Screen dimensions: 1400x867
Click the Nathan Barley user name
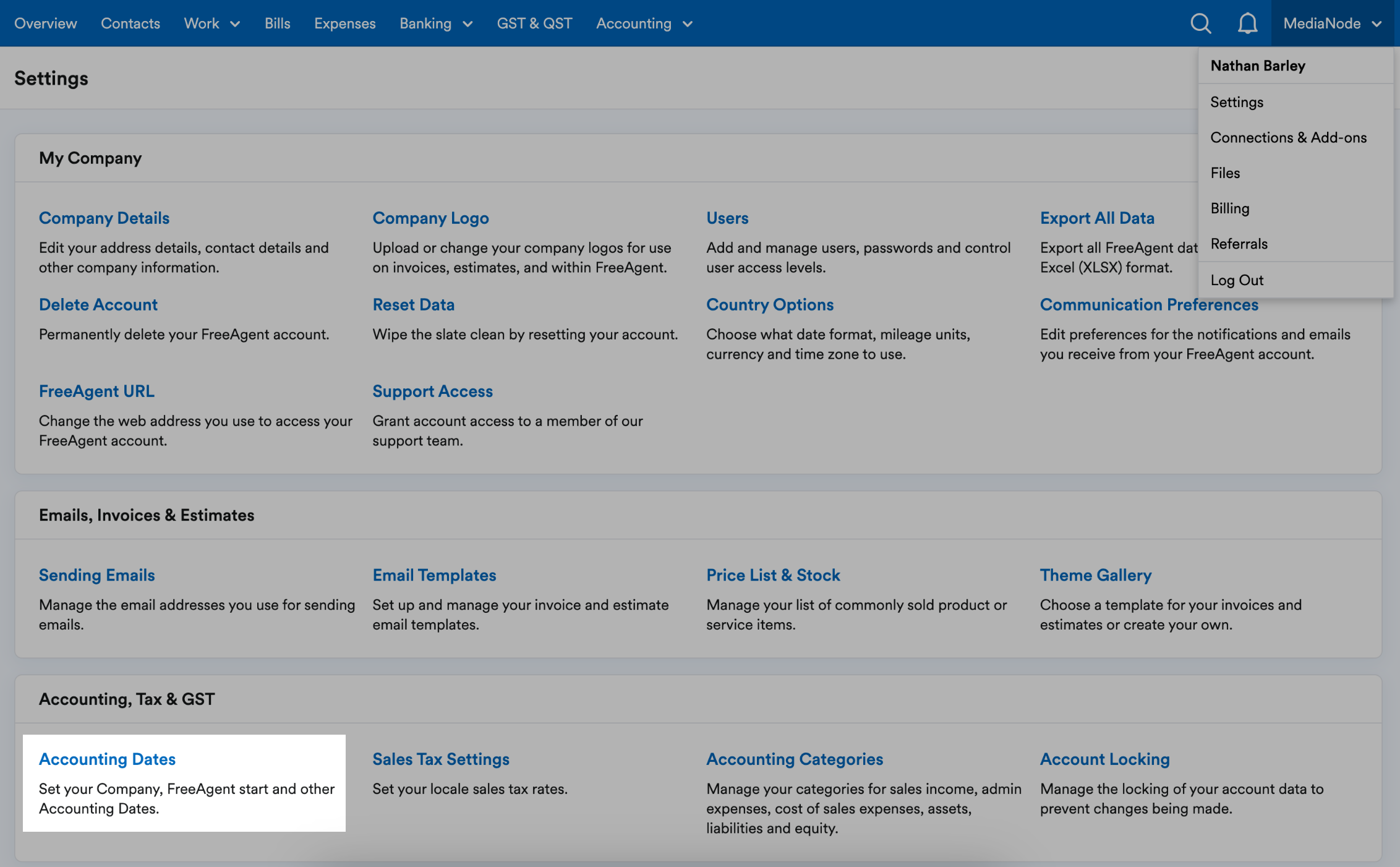[1258, 66]
